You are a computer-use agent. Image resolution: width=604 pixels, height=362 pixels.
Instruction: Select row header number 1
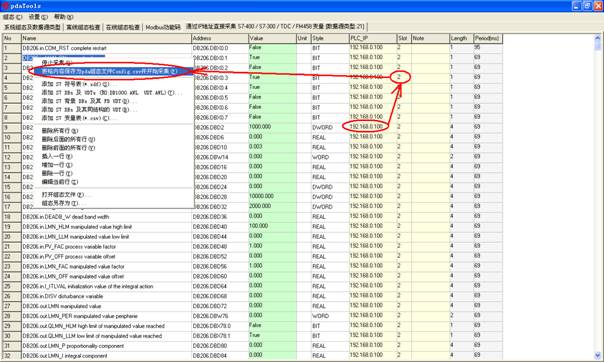click(x=12, y=48)
